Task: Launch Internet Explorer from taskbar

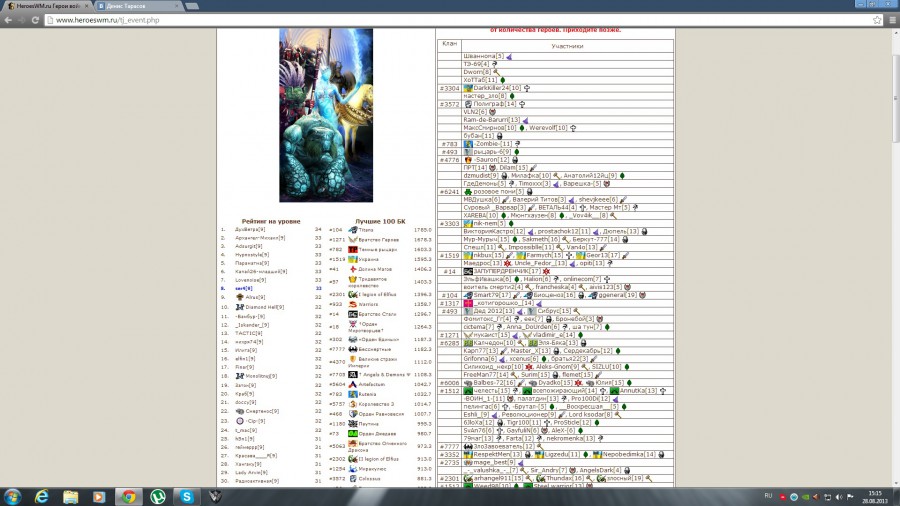Action: point(42,497)
